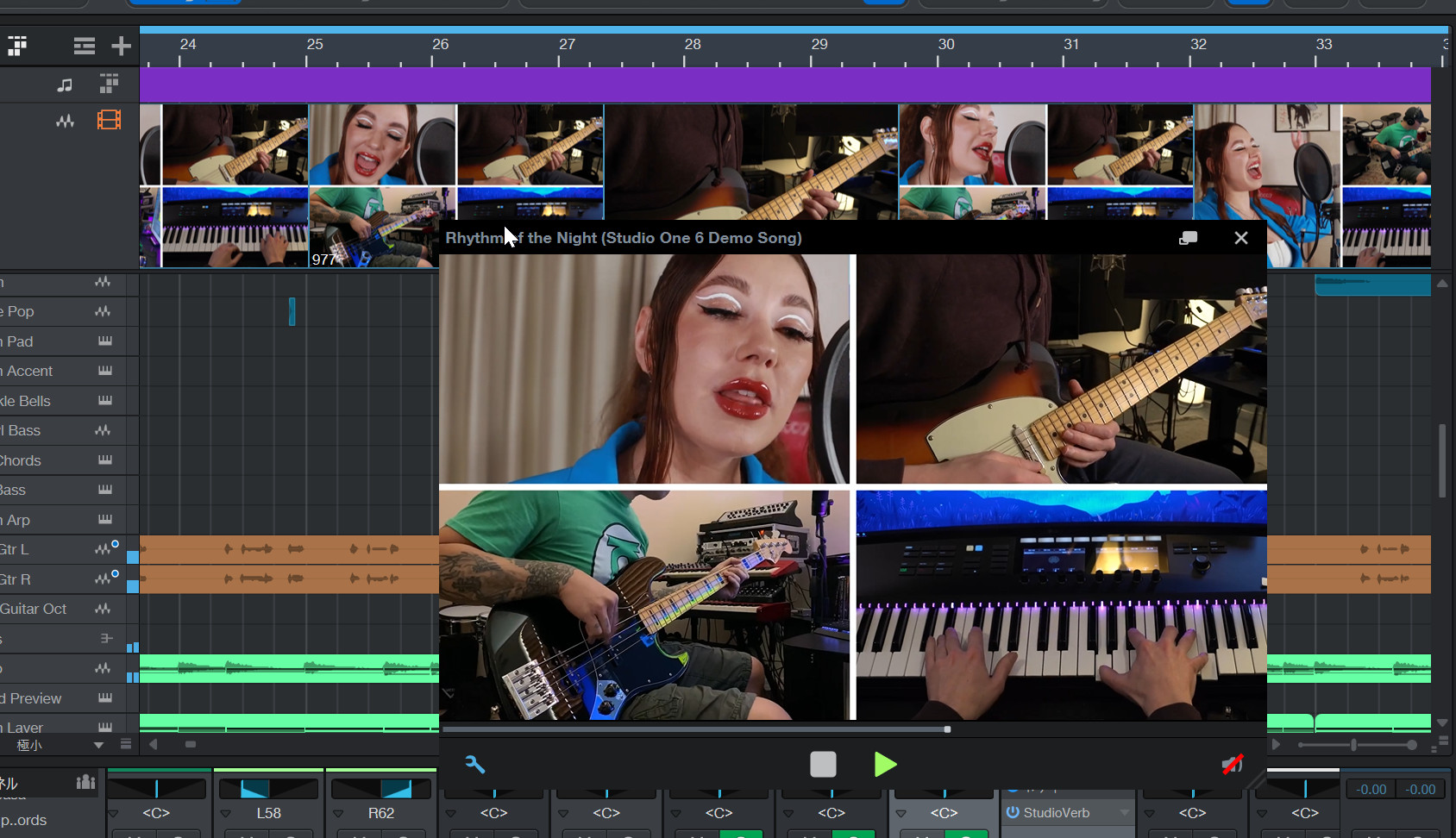Click the arranger track blocks icon
Screen dimensions: 1456x838
click(x=109, y=84)
